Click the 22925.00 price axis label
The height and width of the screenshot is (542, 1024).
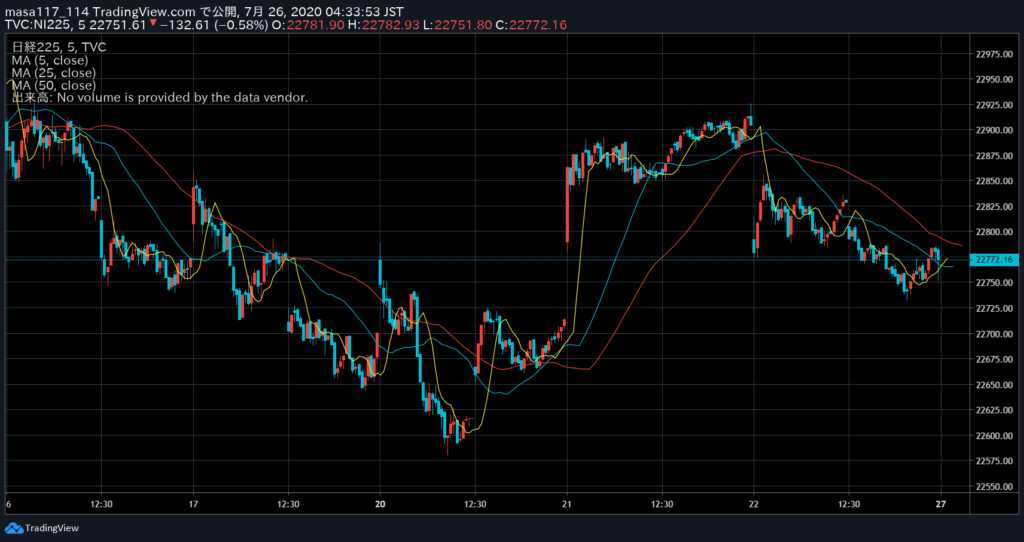pos(994,105)
